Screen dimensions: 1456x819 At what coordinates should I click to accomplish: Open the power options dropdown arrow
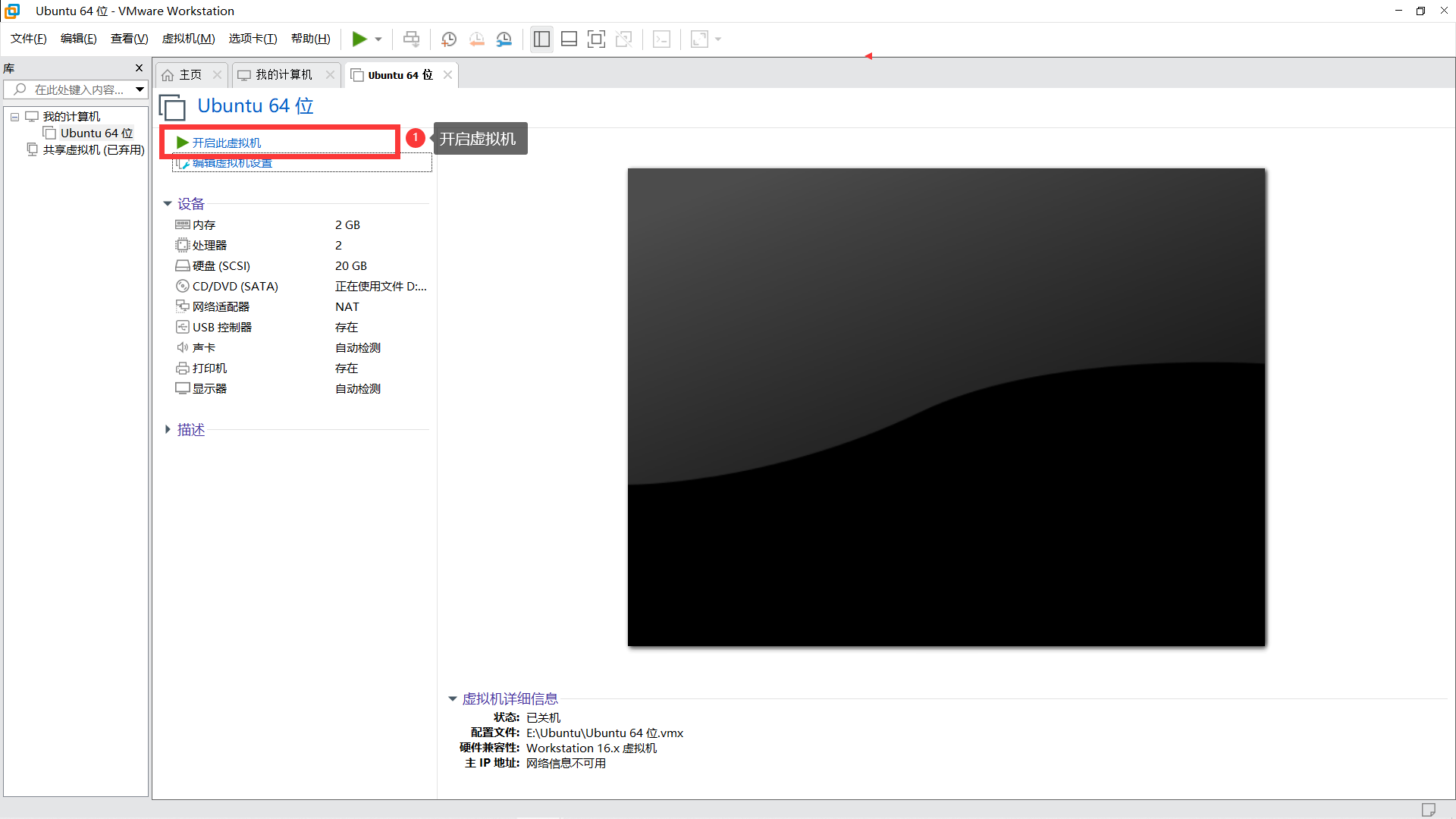[x=378, y=39]
